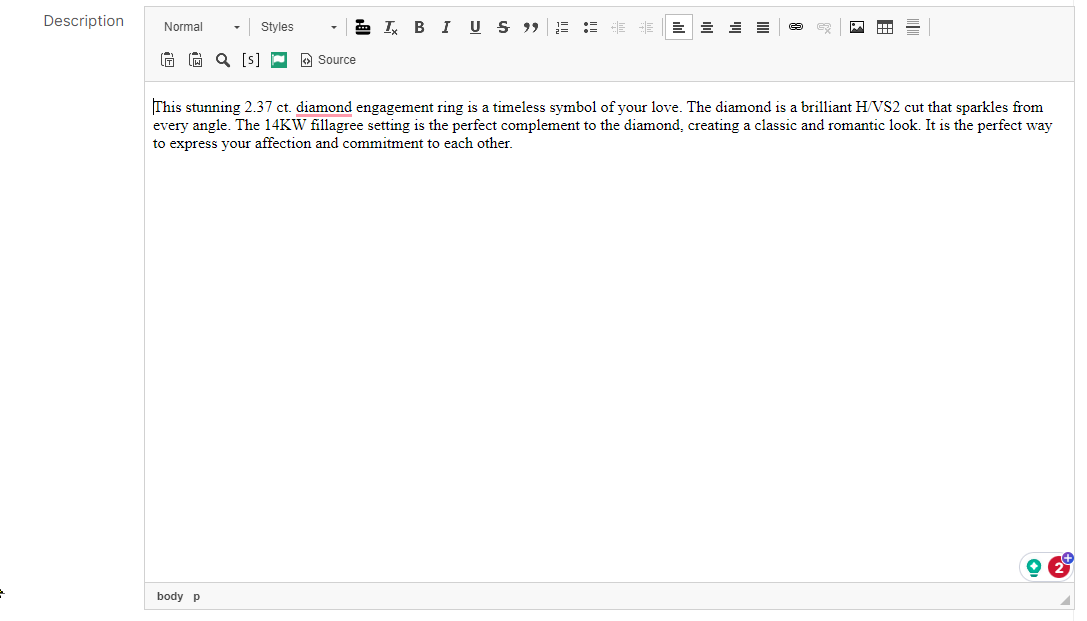Click the Copy Formatting icon
This screenshot has width=1087, height=621.
point(363,27)
